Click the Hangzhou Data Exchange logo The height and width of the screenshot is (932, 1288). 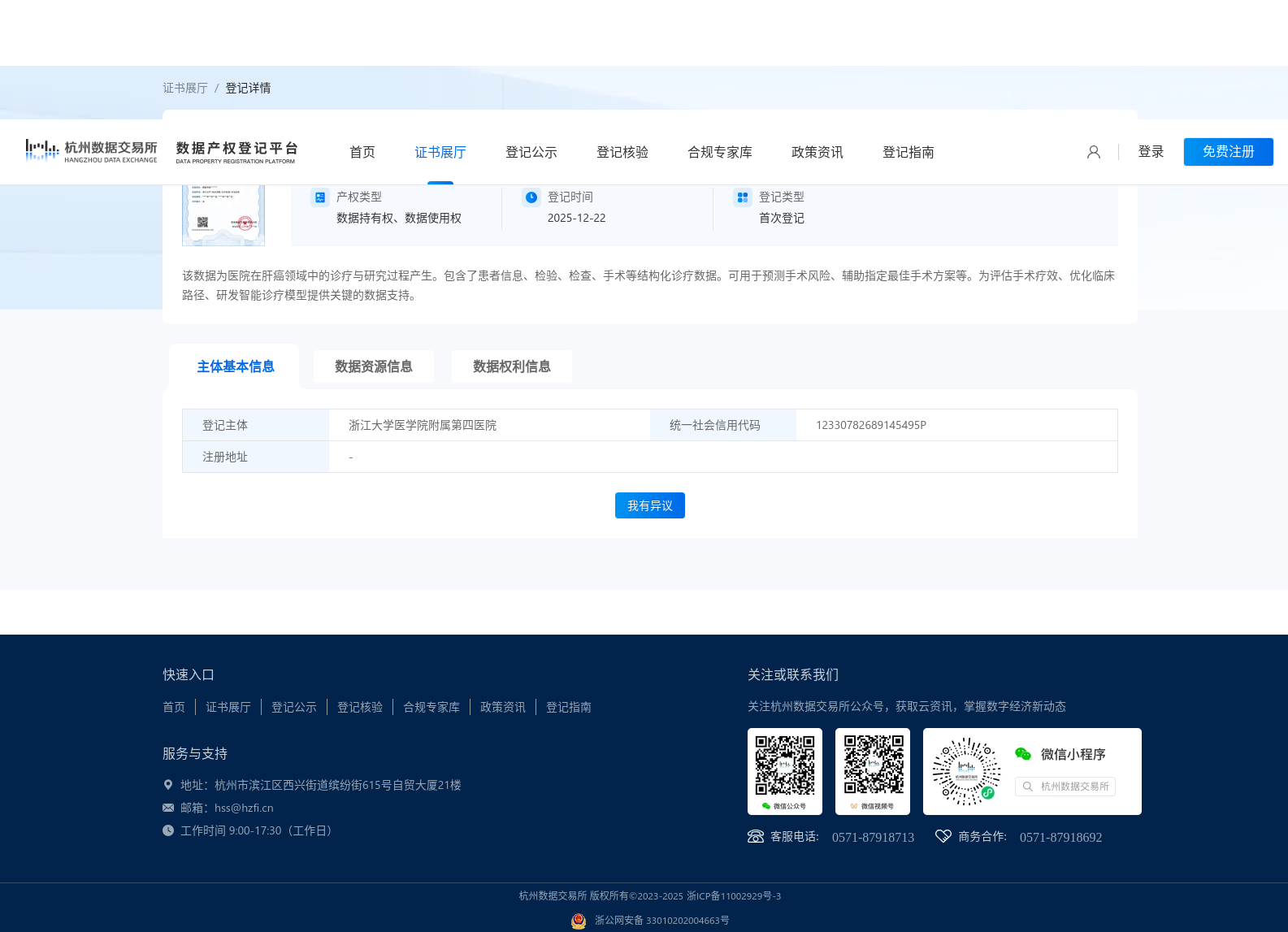[91, 151]
